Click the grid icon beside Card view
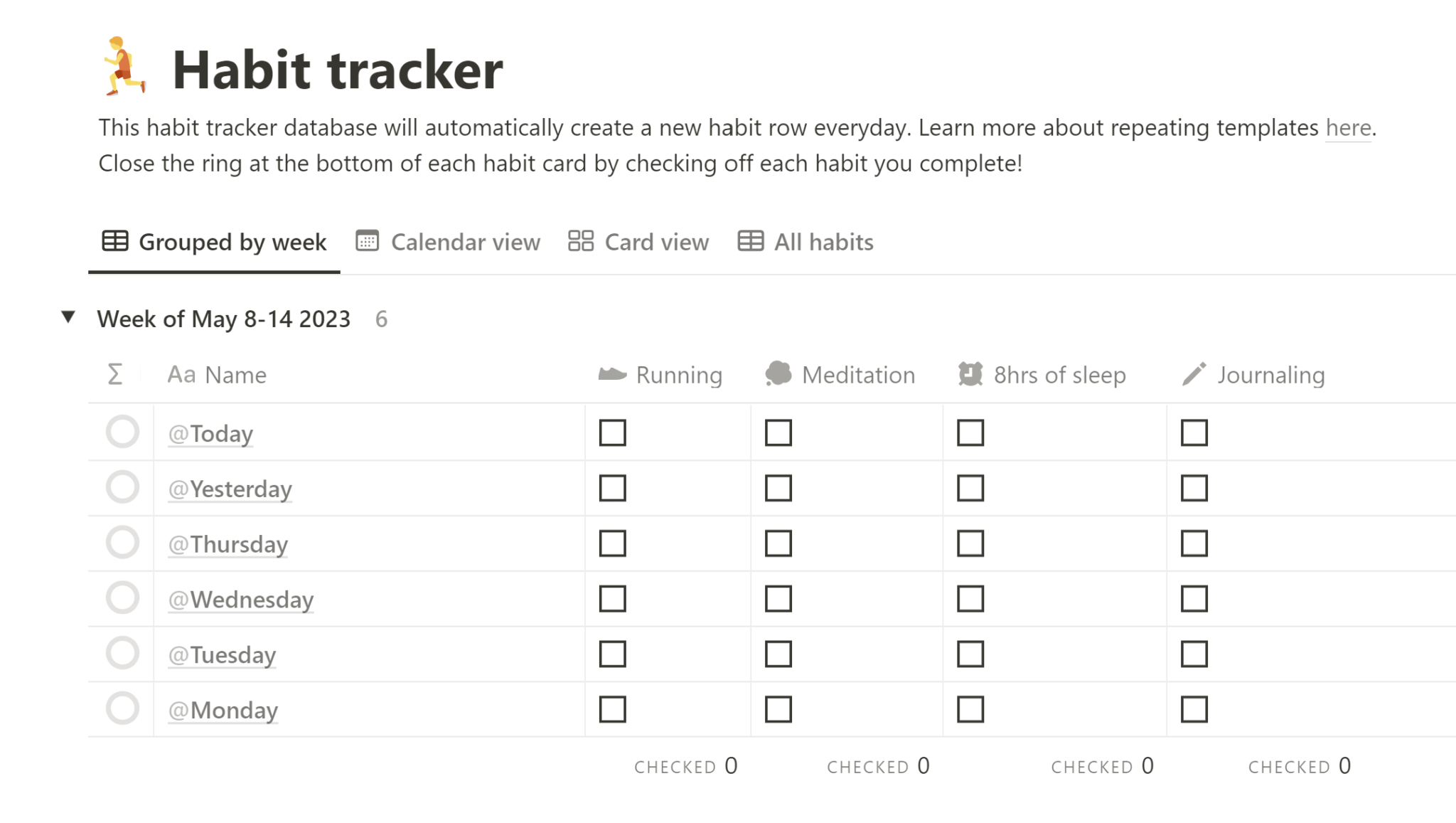The image size is (1456, 823). point(581,241)
